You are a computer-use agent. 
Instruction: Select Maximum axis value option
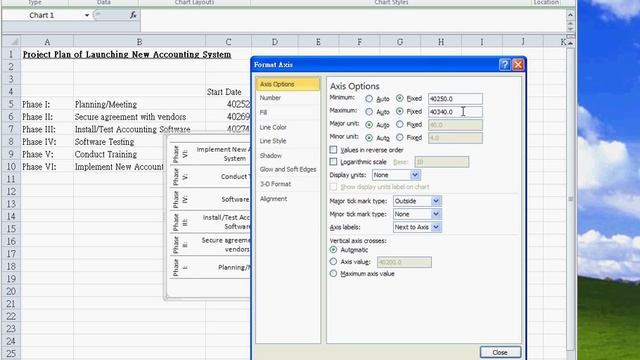pos(333,273)
